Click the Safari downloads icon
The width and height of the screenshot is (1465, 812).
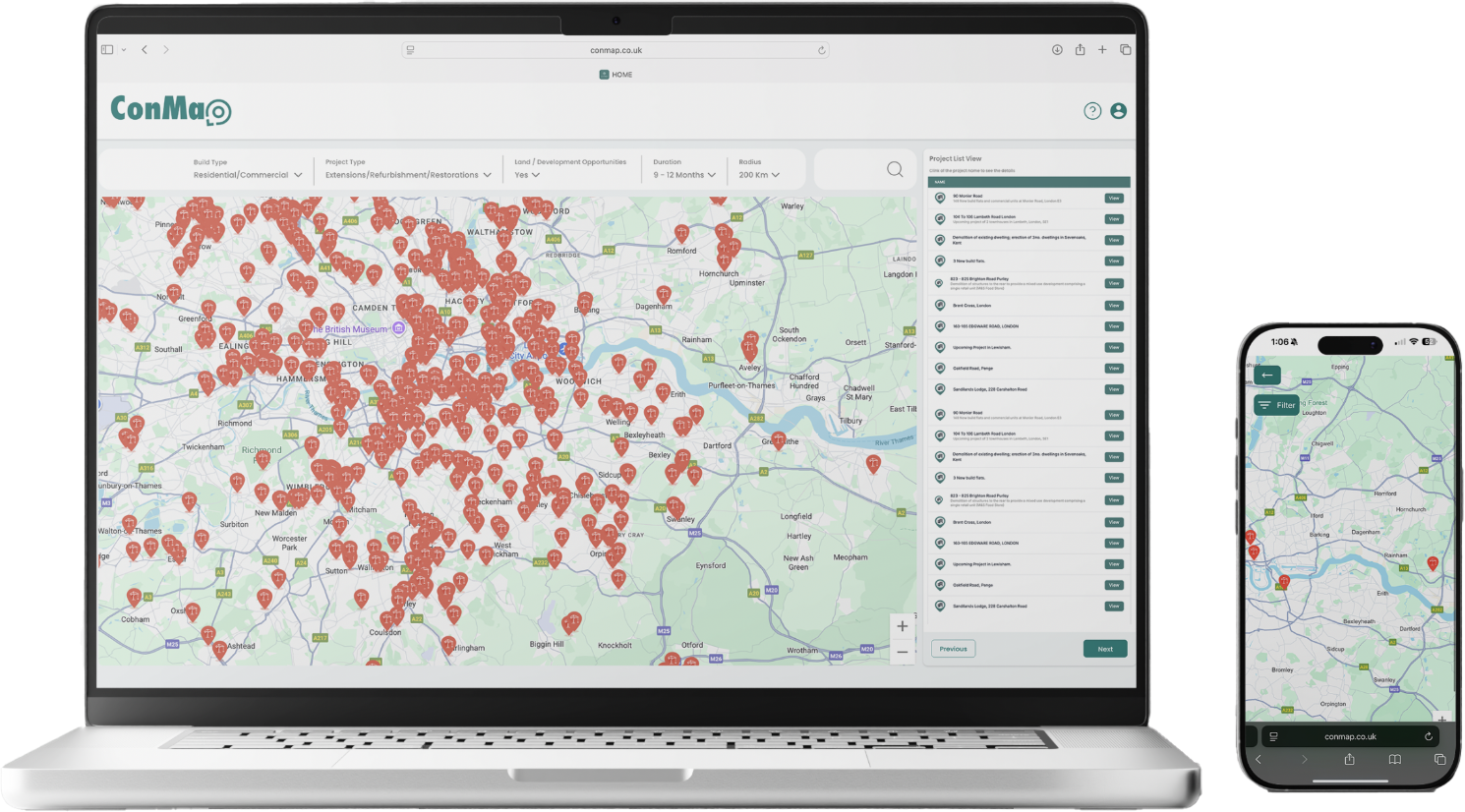(x=1057, y=50)
